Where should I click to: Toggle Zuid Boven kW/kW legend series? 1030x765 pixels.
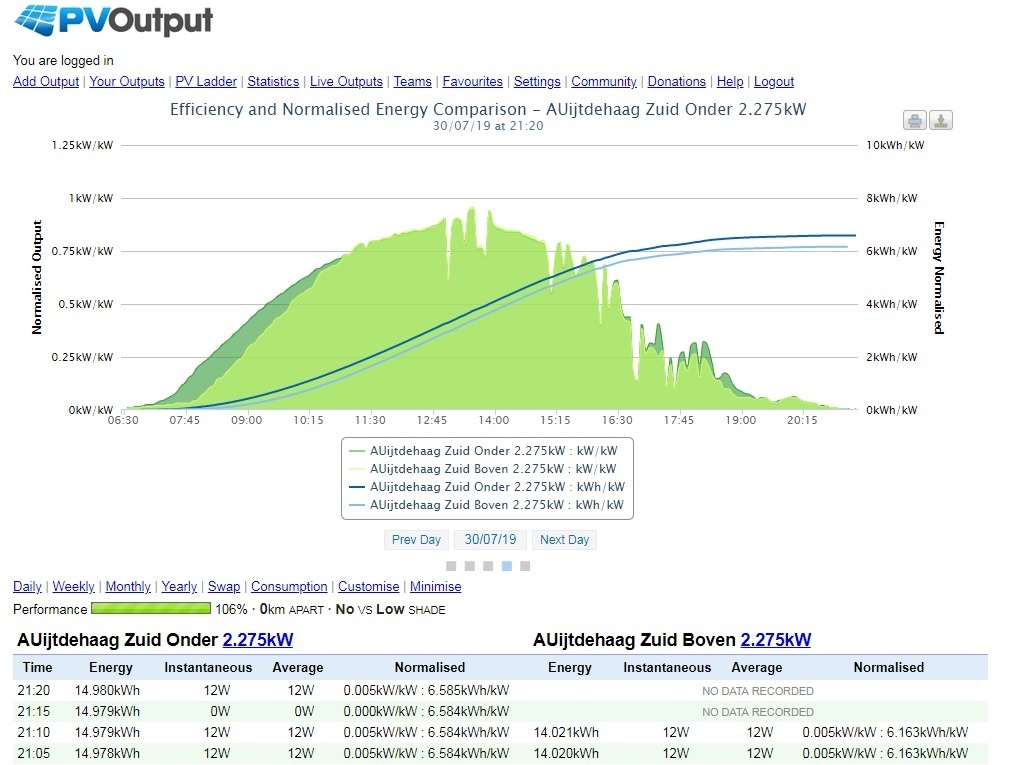483,469
